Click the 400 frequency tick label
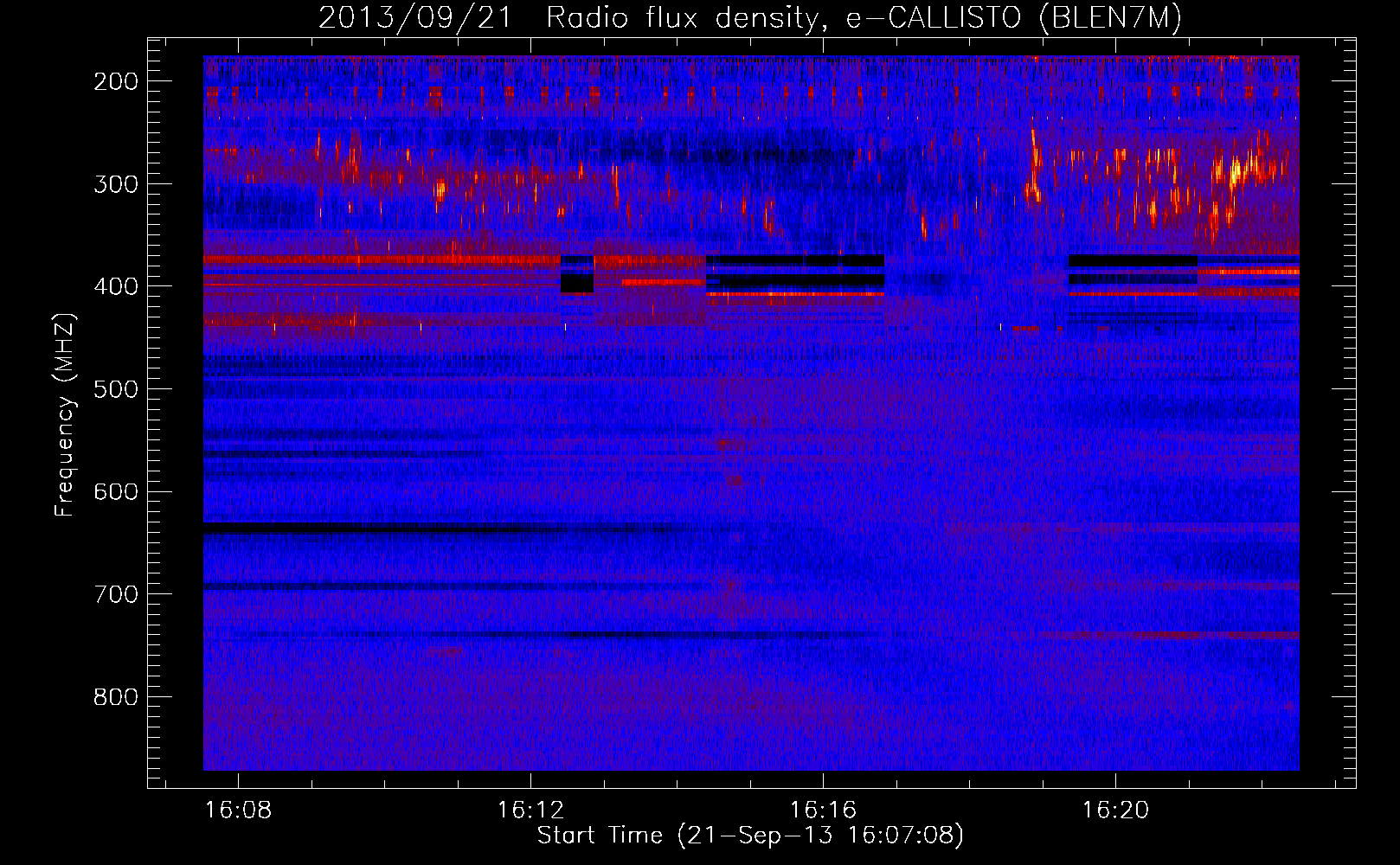This screenshot has width=1400, height=865. (116, 286)
